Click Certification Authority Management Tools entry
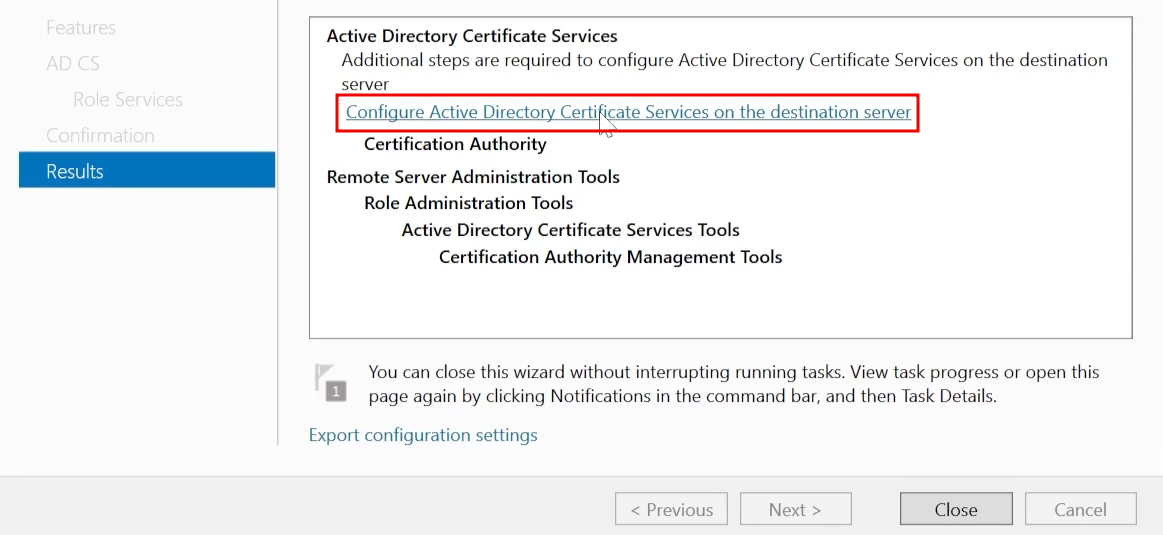The image size is (1163, 535). 610,257
